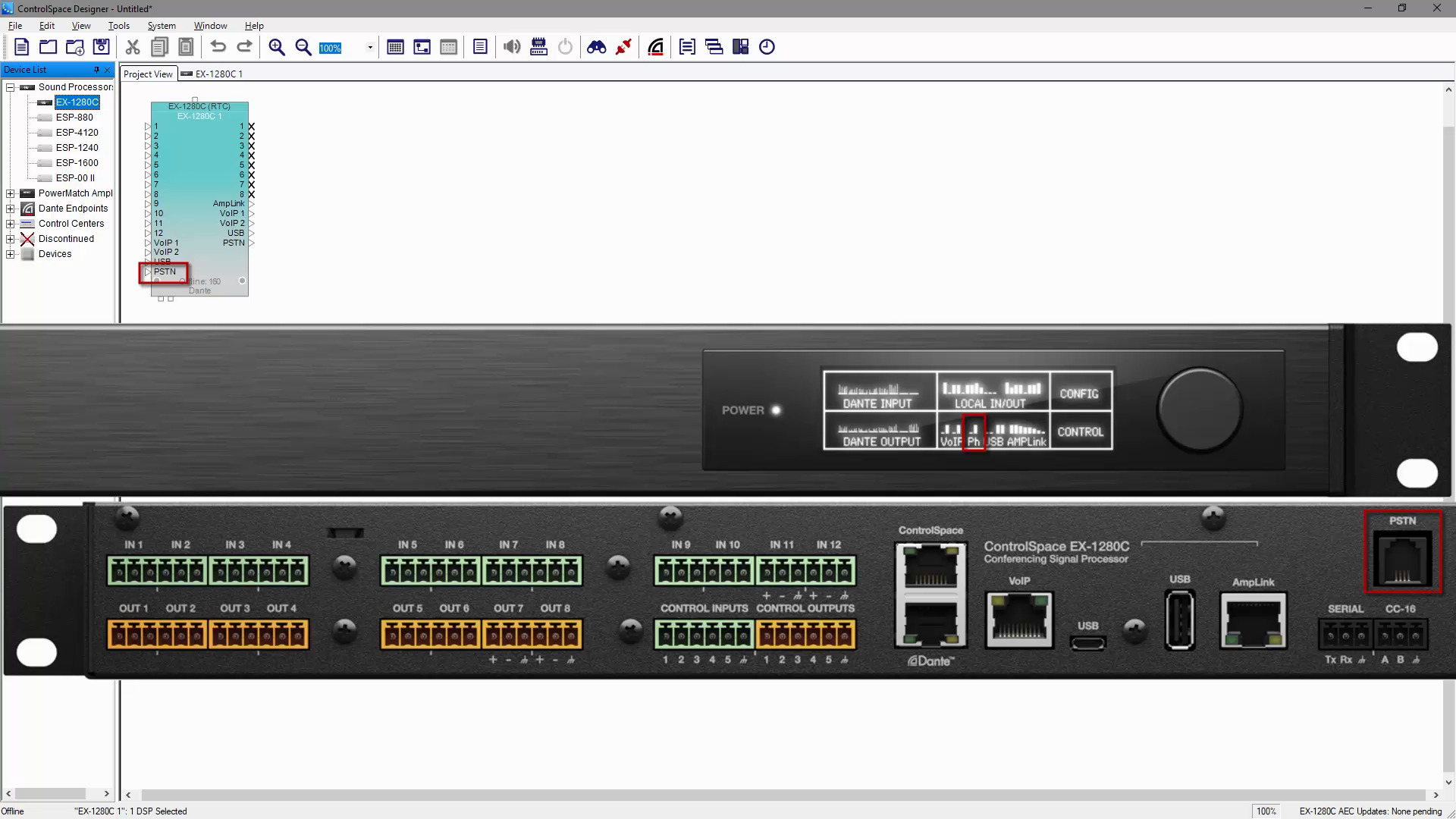
Task: Expand the Devices tree node
Action: click(x=11, y=254)
